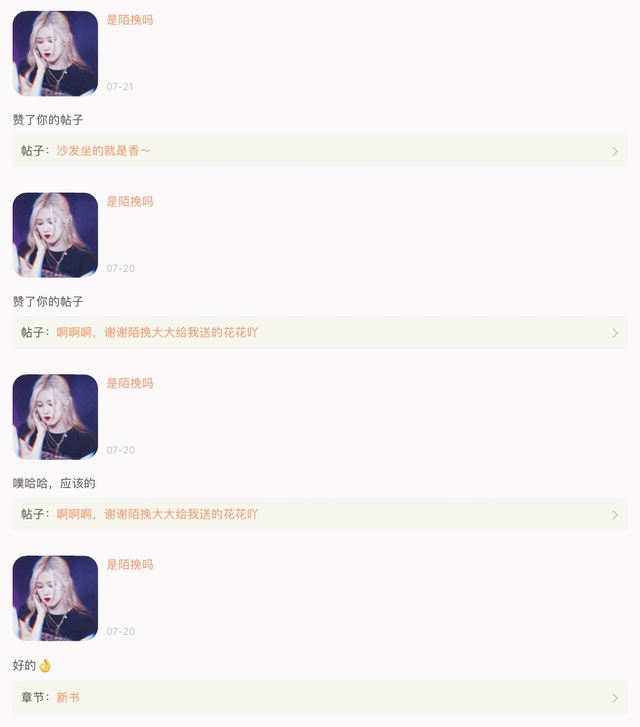Image resolution: width=640 pixels, height=727 pixels.
Task: Click the 07-21 date stamp
Action: tap(120, 87)
